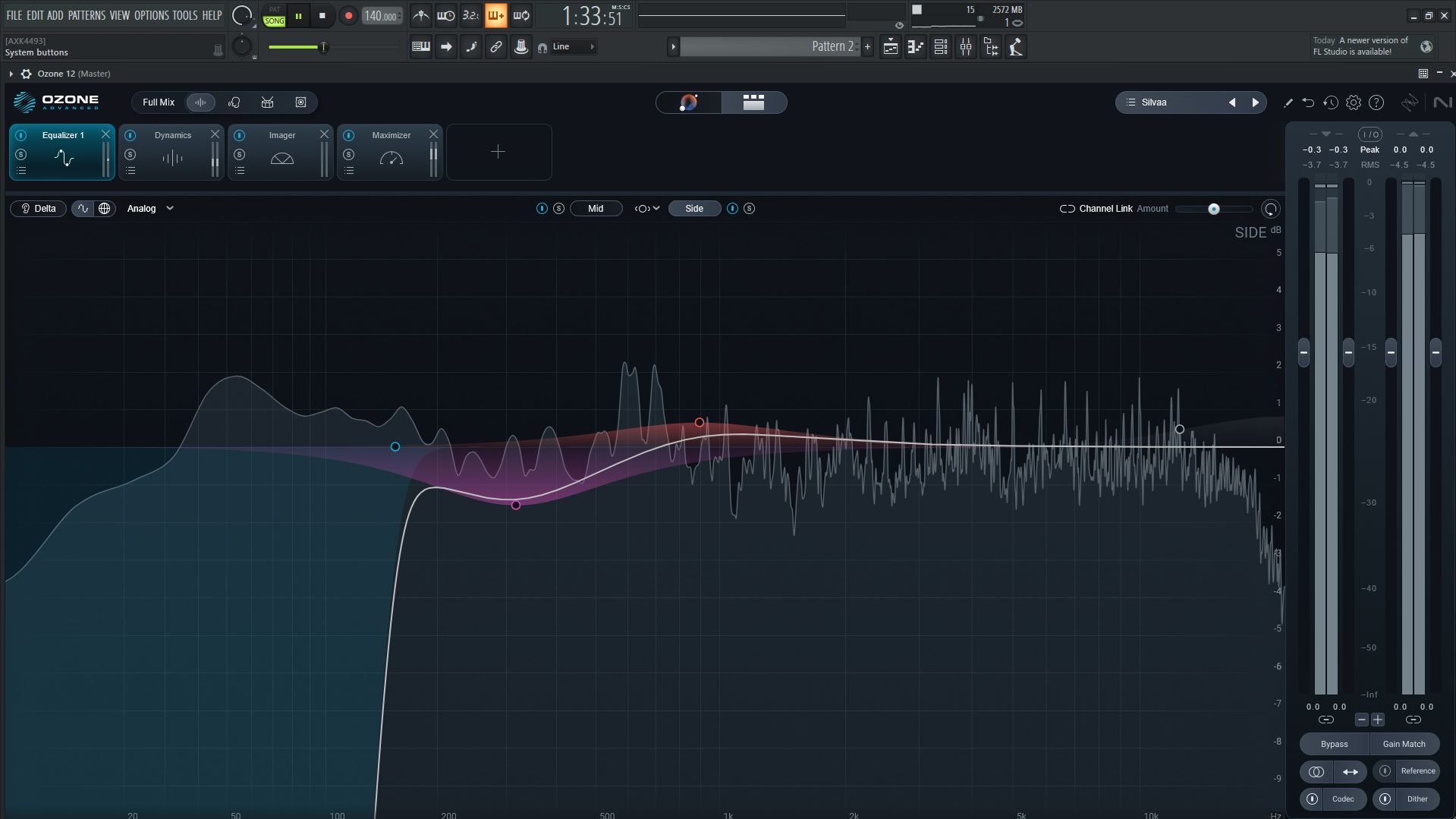Screen dimensions: 1456x819
Task: Click the Delta listening button
Action: 38,208
